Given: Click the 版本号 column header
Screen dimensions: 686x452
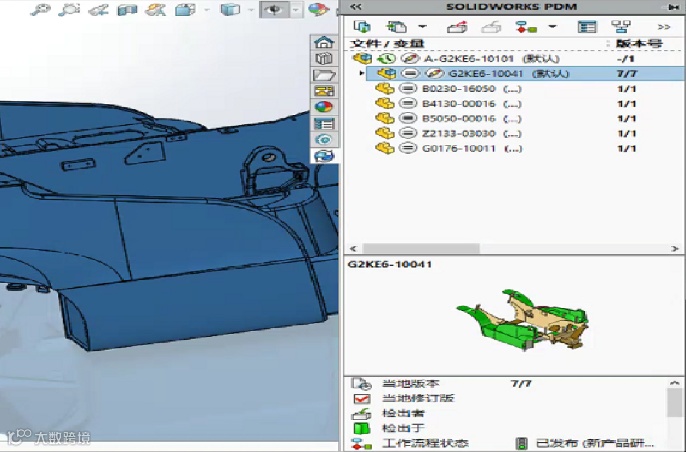Looking at the screenshot, I should (x=639, y=43).
